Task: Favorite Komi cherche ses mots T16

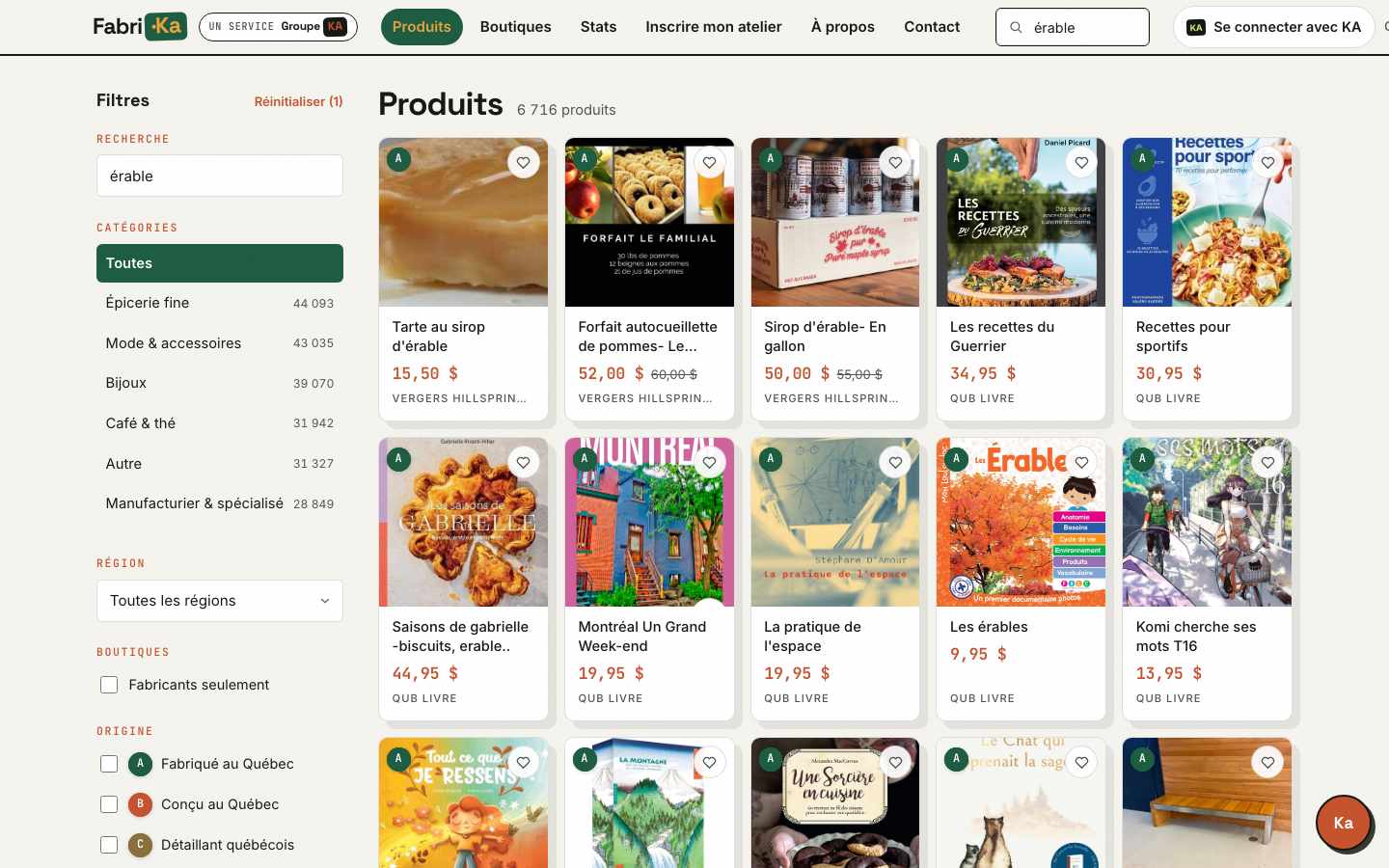Action: pyautogui.click(x=1267, y=463)
